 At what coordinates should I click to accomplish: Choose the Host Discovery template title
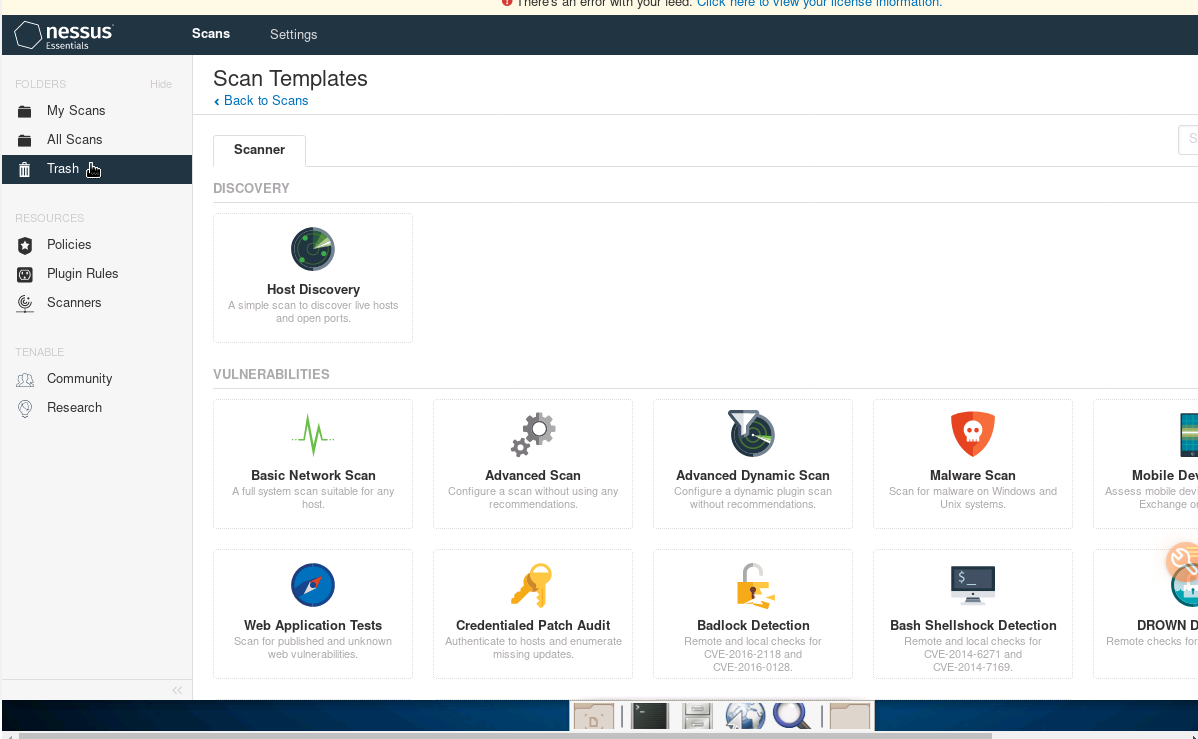[313, 290]
